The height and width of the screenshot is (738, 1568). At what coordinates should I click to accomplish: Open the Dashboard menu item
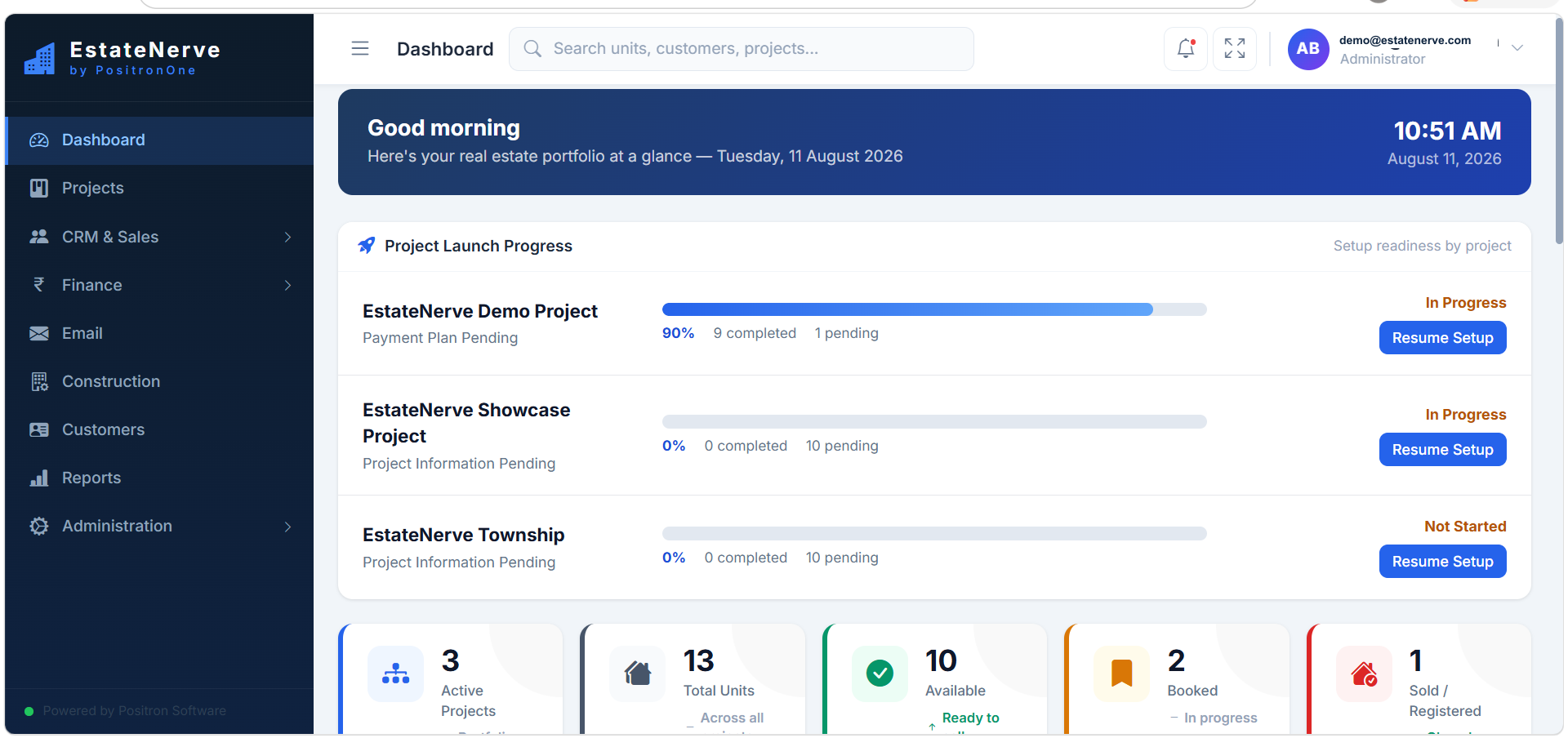(159, 140)
